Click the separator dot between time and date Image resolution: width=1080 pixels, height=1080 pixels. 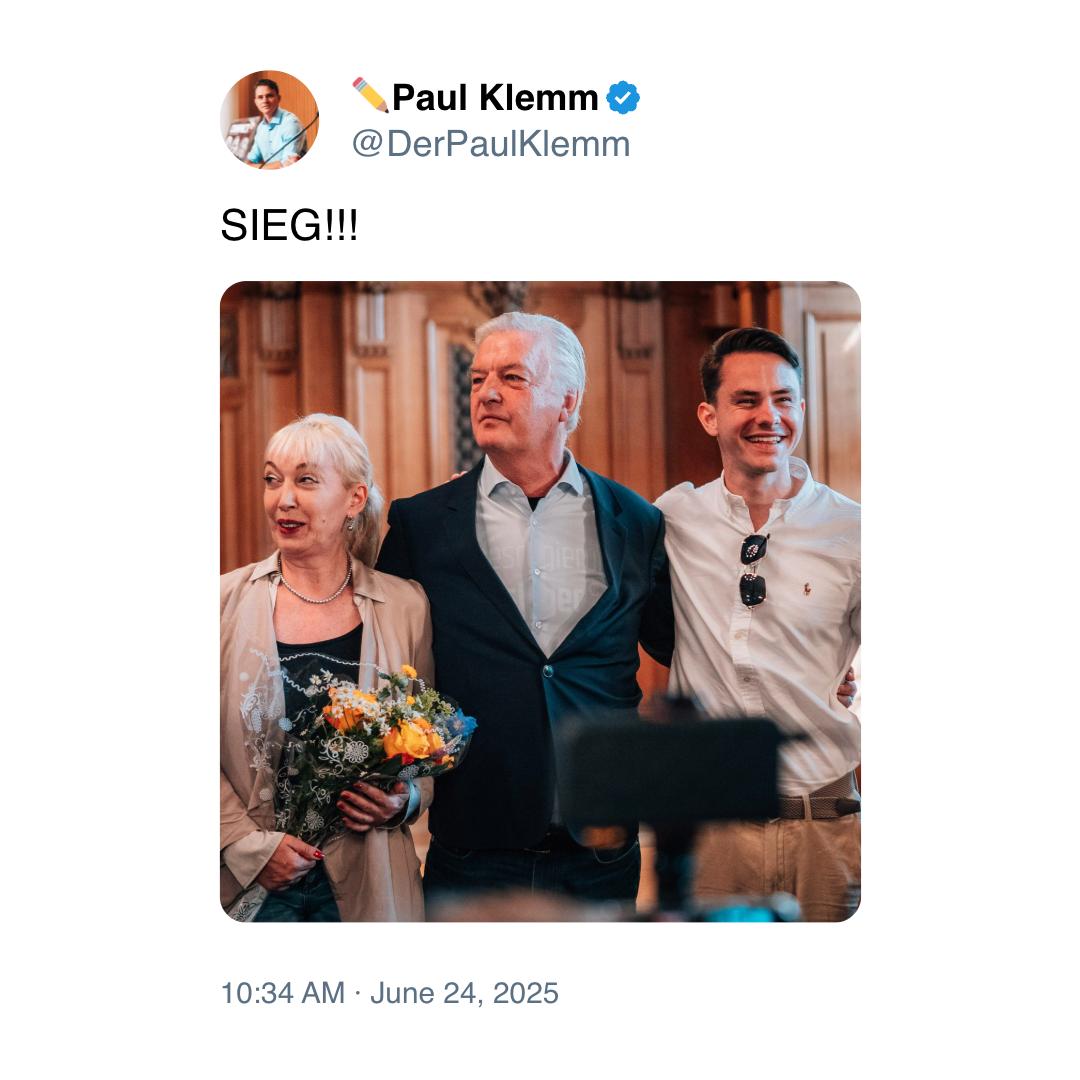click(357, 993)
